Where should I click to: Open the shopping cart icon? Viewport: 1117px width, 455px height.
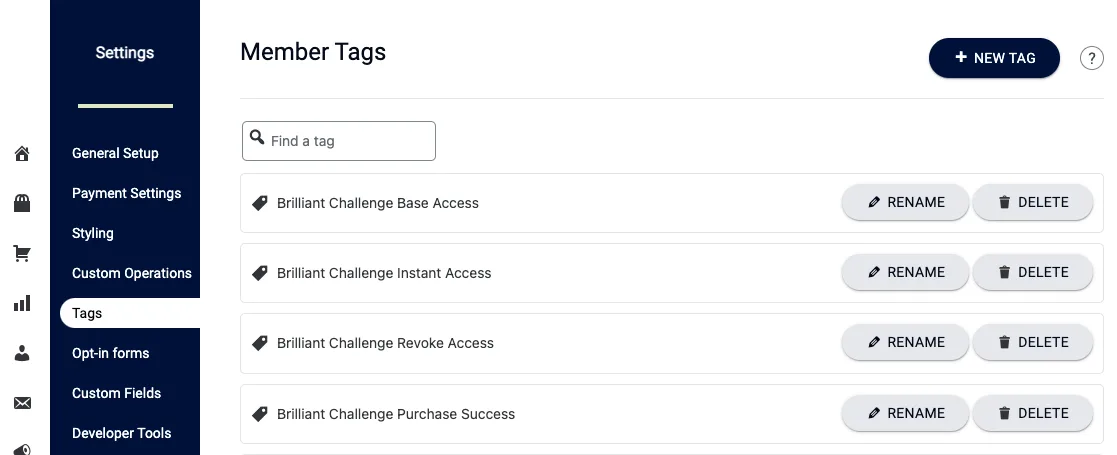(22, 254)
